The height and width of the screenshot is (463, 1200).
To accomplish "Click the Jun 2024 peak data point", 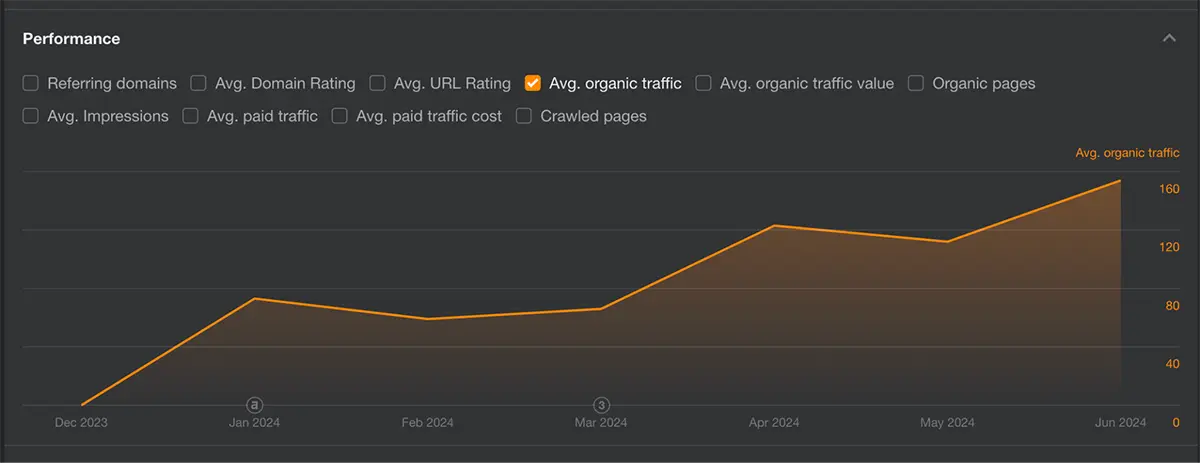I will coord(1120,181).
